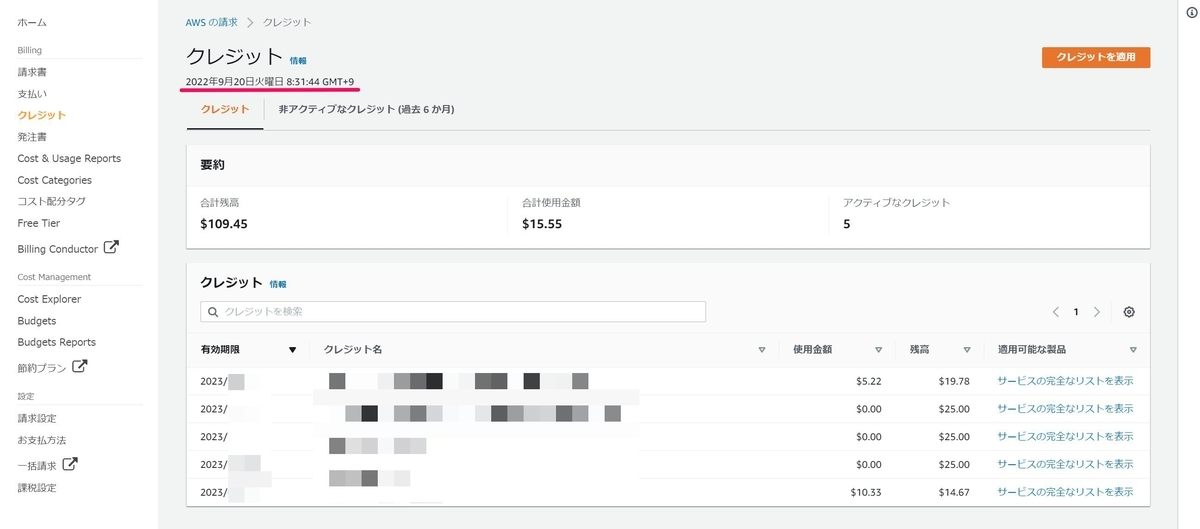This screenshot has width=1200, height=529.
Task: Click $5.22 used amount cell
Action: 869,381
